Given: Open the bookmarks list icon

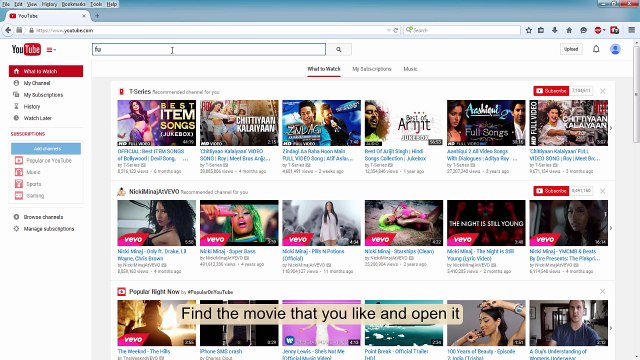Looking at the screenshot, I should (541, 30).
